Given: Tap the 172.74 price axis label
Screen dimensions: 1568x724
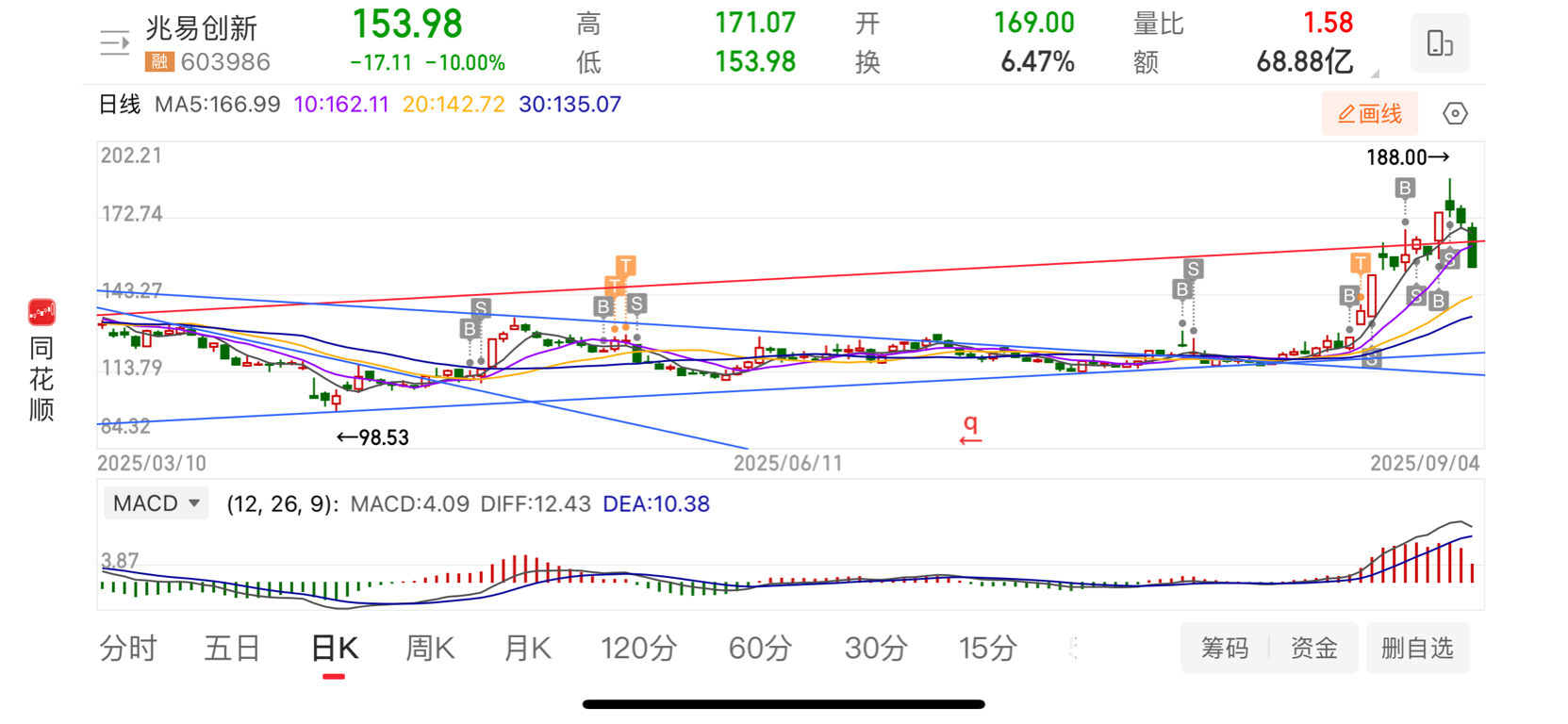Looking at the screenshot, I should click(x=132, y=214).
